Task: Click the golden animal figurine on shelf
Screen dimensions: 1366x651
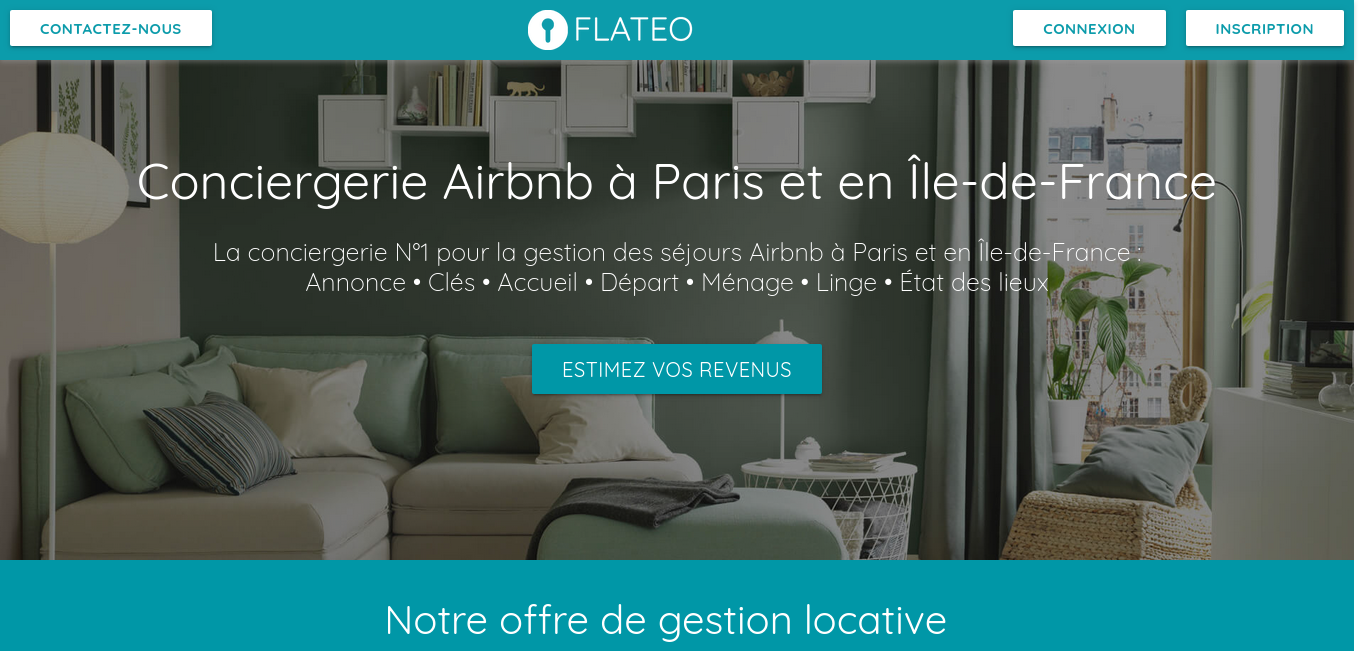Action: (x=525, y=89)
